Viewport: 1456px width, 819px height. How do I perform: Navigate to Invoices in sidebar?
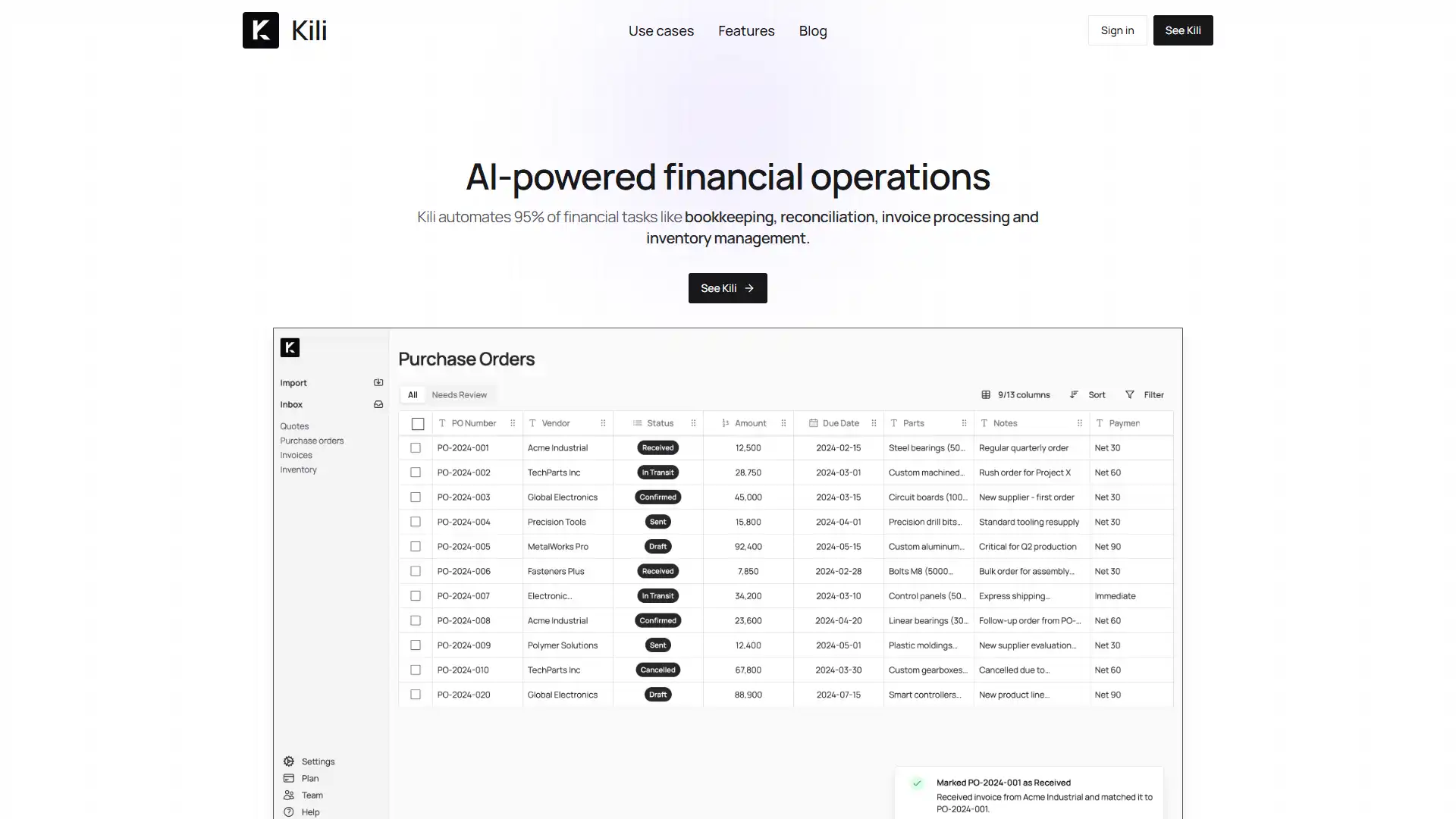pos(296,455)
